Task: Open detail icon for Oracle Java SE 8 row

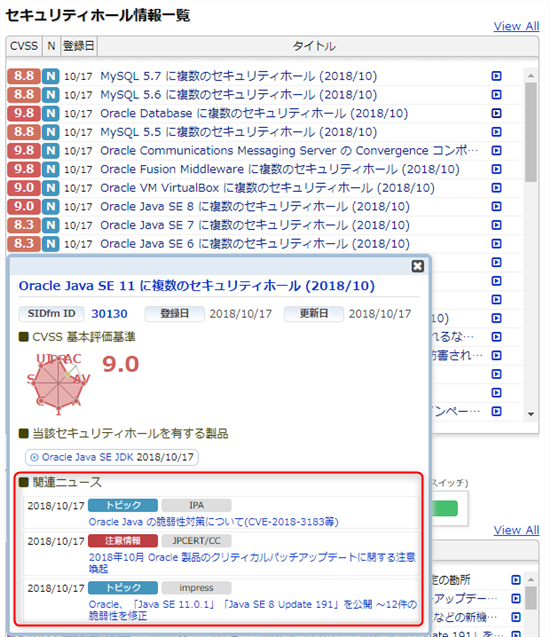Action: [496, 206]
